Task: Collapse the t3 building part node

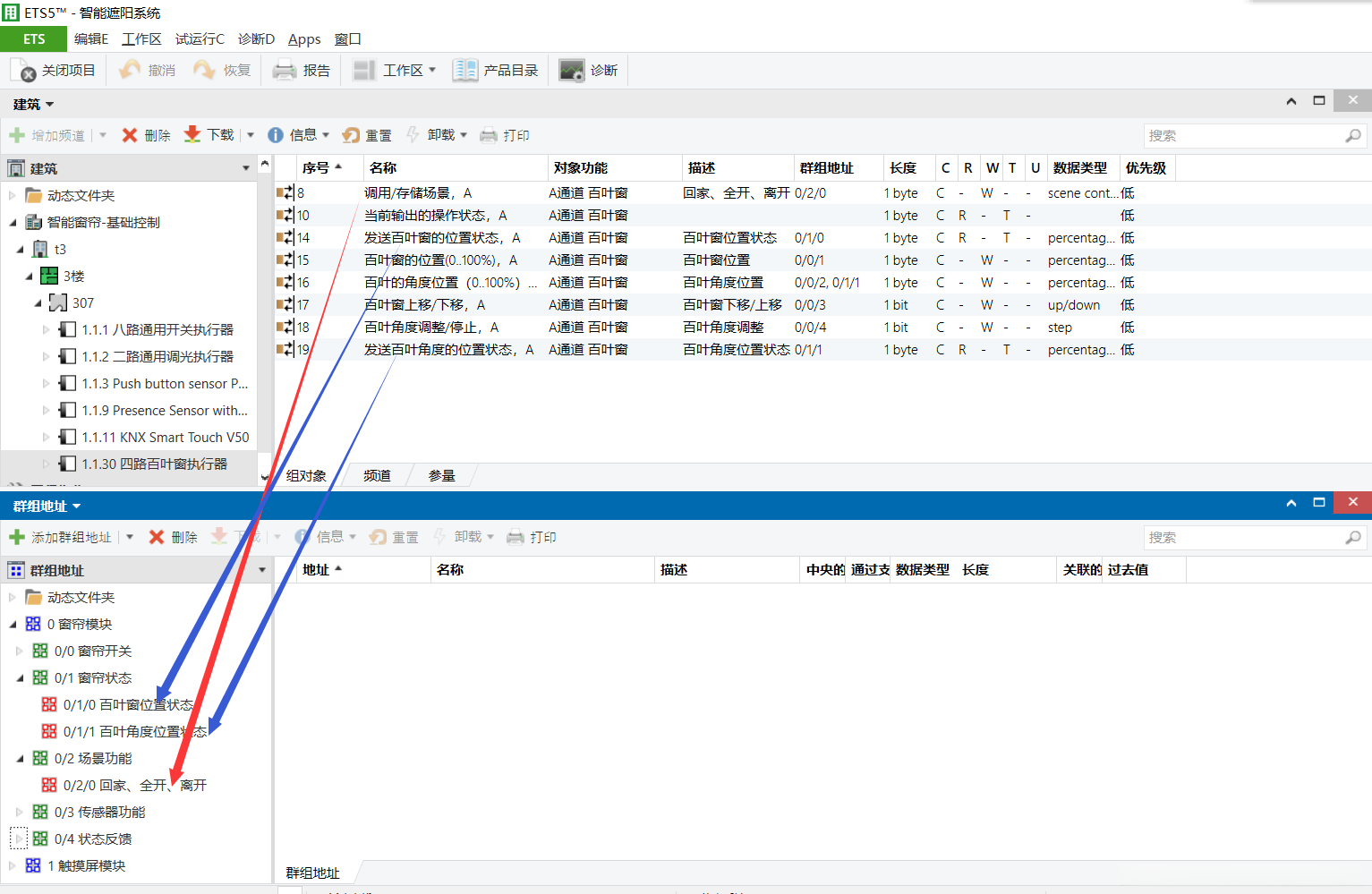Action: 21,249
